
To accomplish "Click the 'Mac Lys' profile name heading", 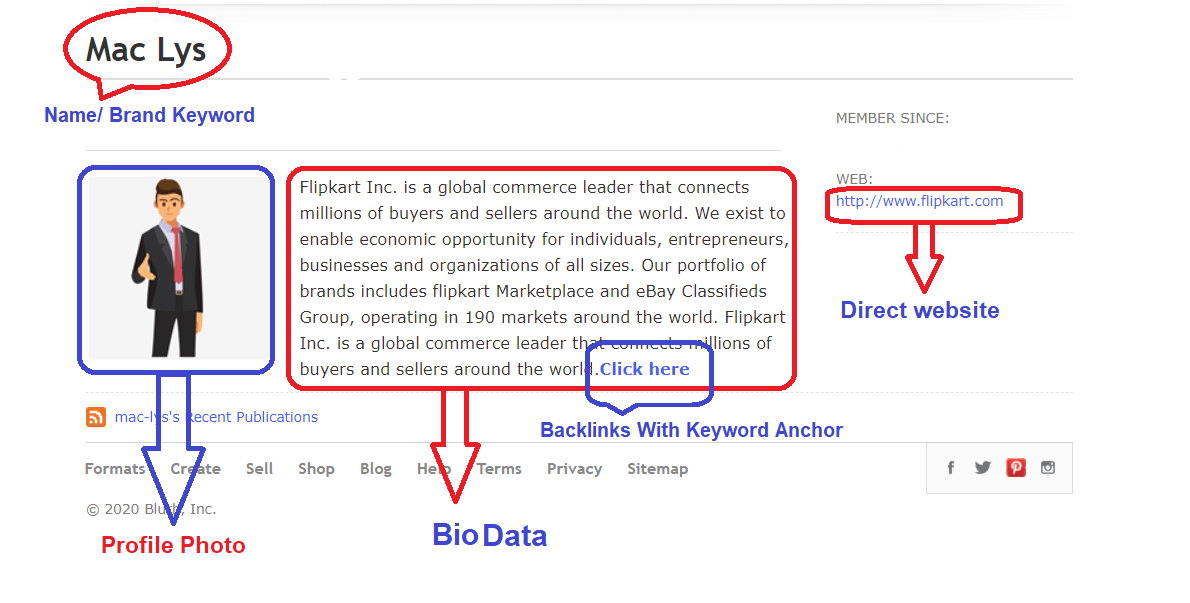I will [x=146, y=50].
